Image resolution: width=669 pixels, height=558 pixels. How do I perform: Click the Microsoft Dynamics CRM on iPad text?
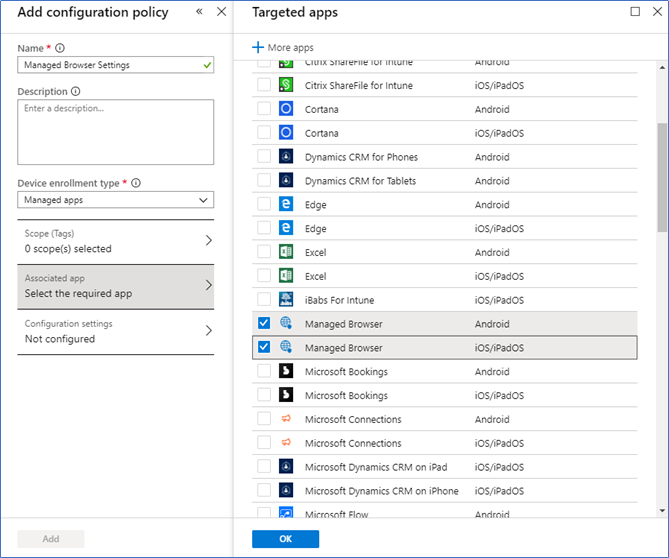[x=376, y=467]
